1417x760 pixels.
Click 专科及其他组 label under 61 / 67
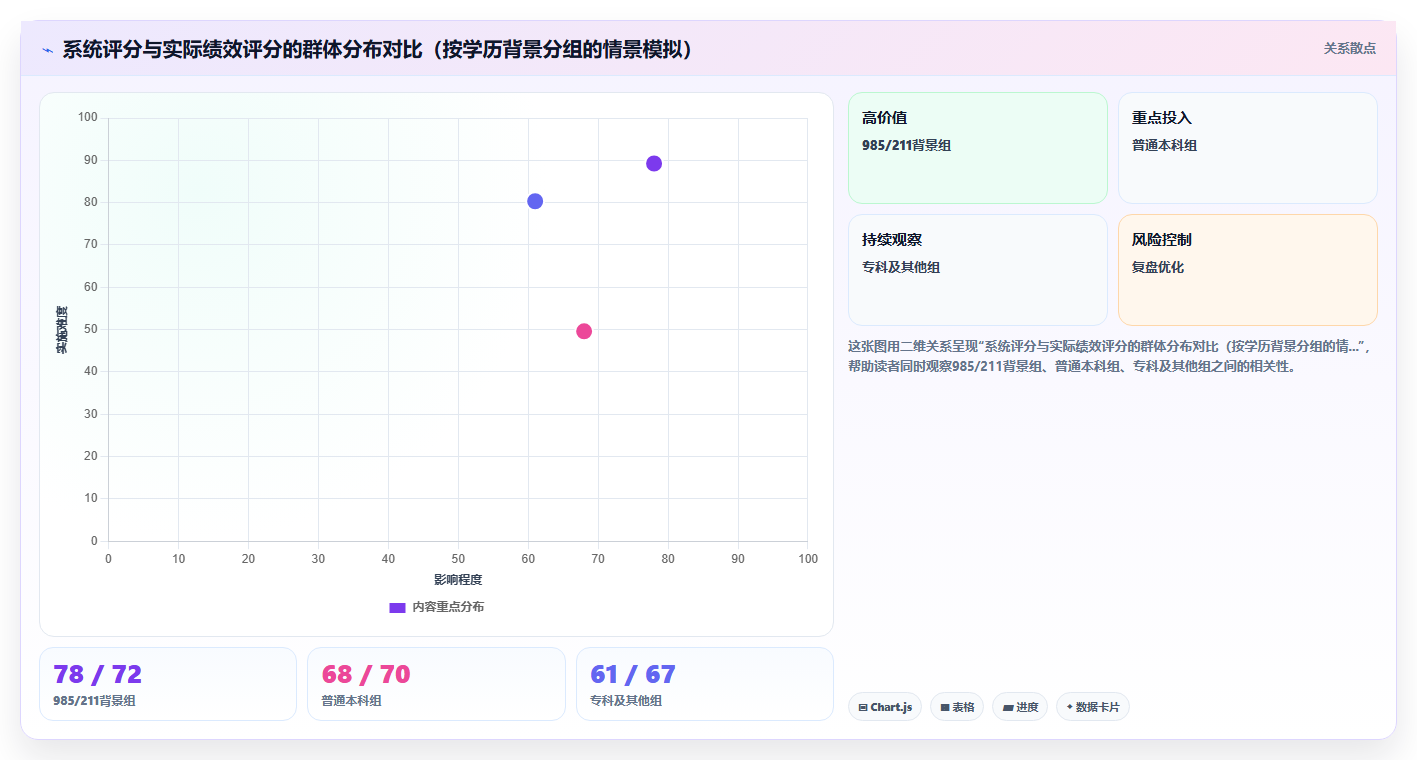tap(626, 701)
